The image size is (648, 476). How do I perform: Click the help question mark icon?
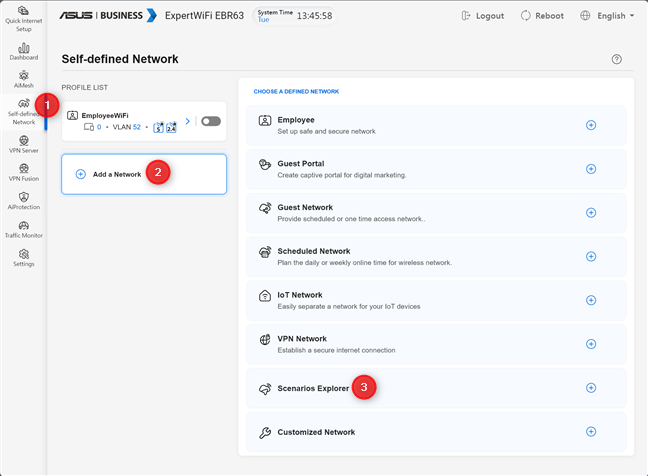click(617, 59)
